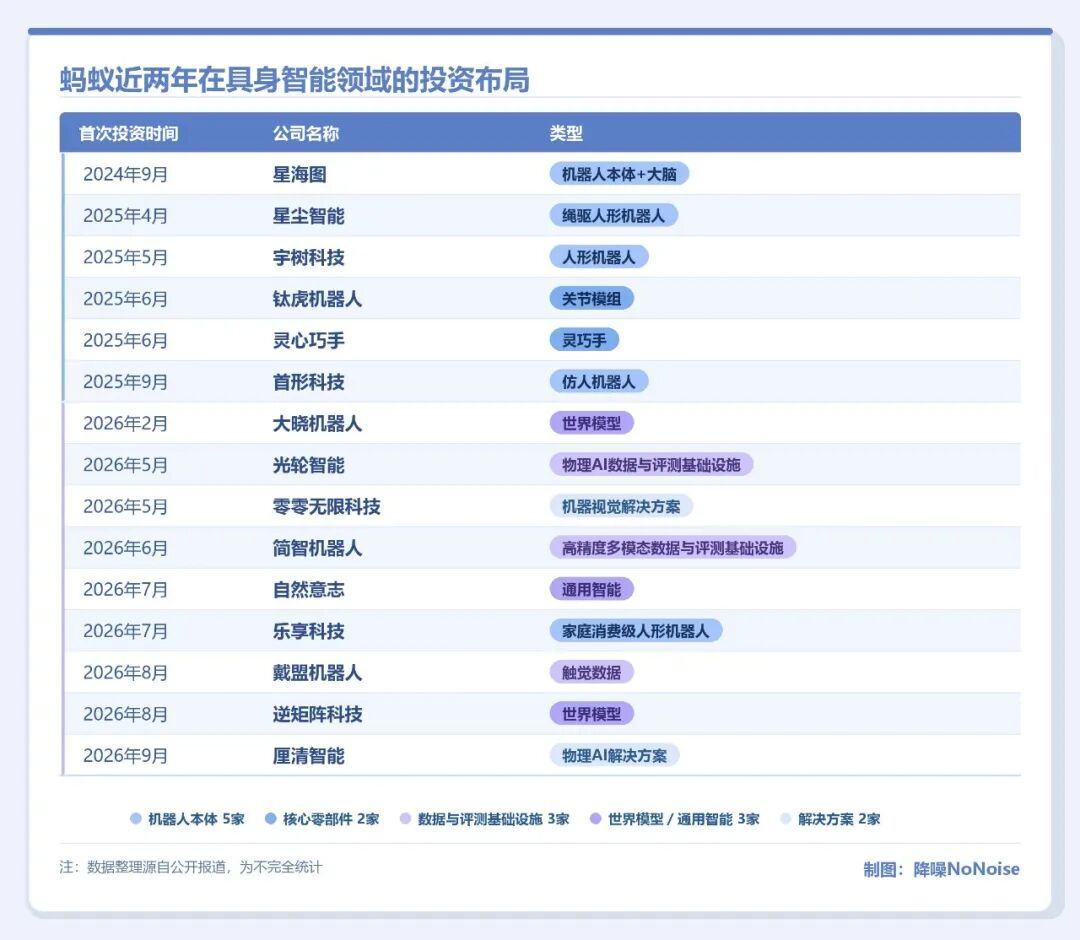Click the 数据与评测基础设施 legend dot
1080x940 pixels.
(406, 818)
